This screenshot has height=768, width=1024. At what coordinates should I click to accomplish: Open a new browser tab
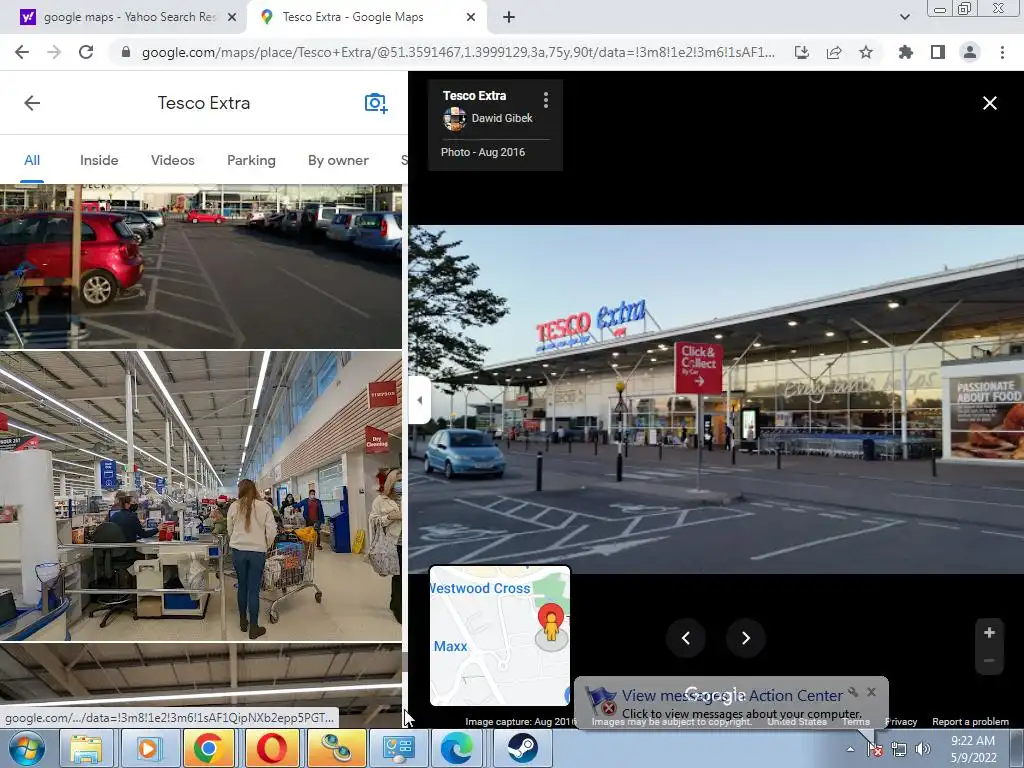click(x=509, y=18)
